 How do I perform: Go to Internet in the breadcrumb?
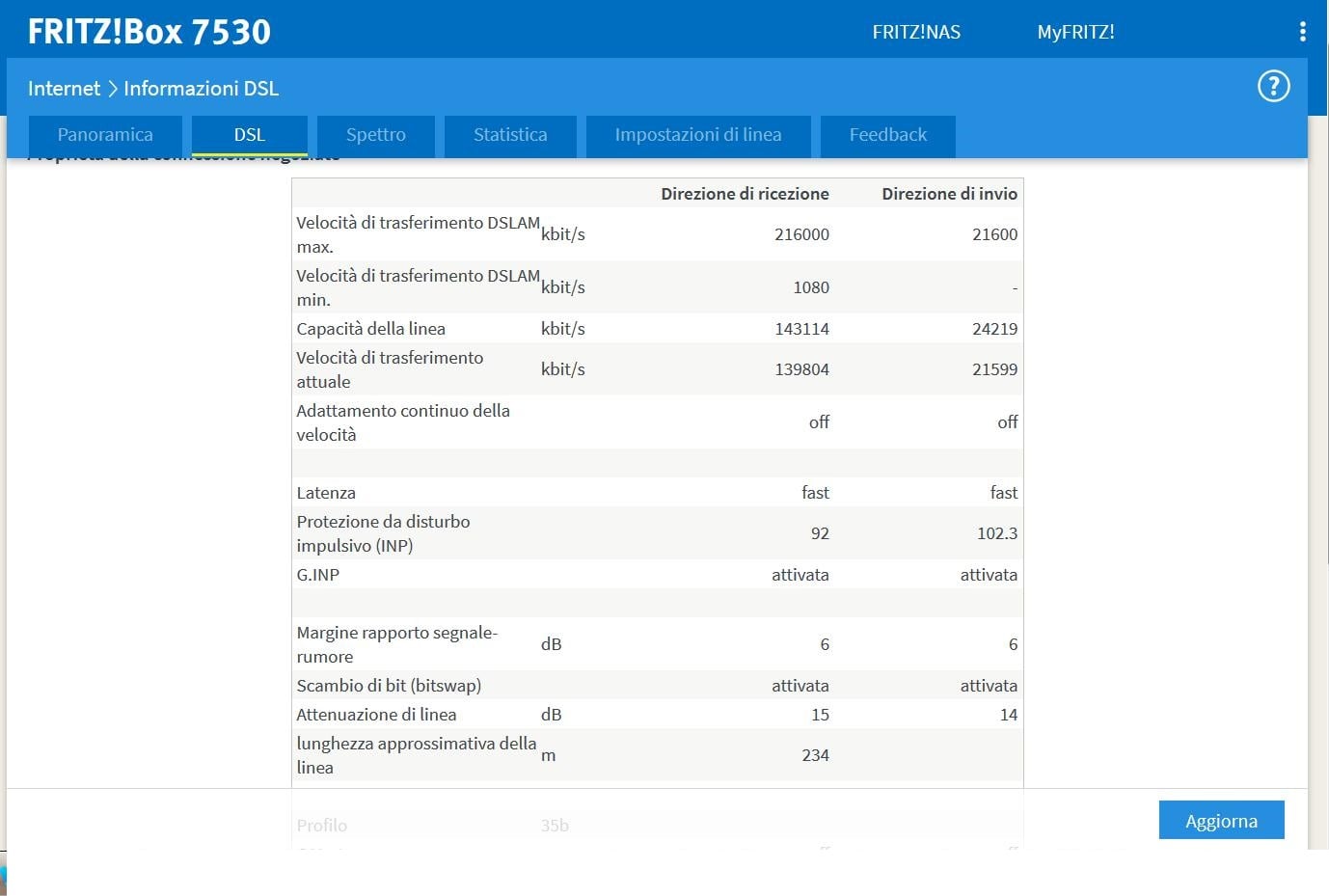click(x=64, y=89)
